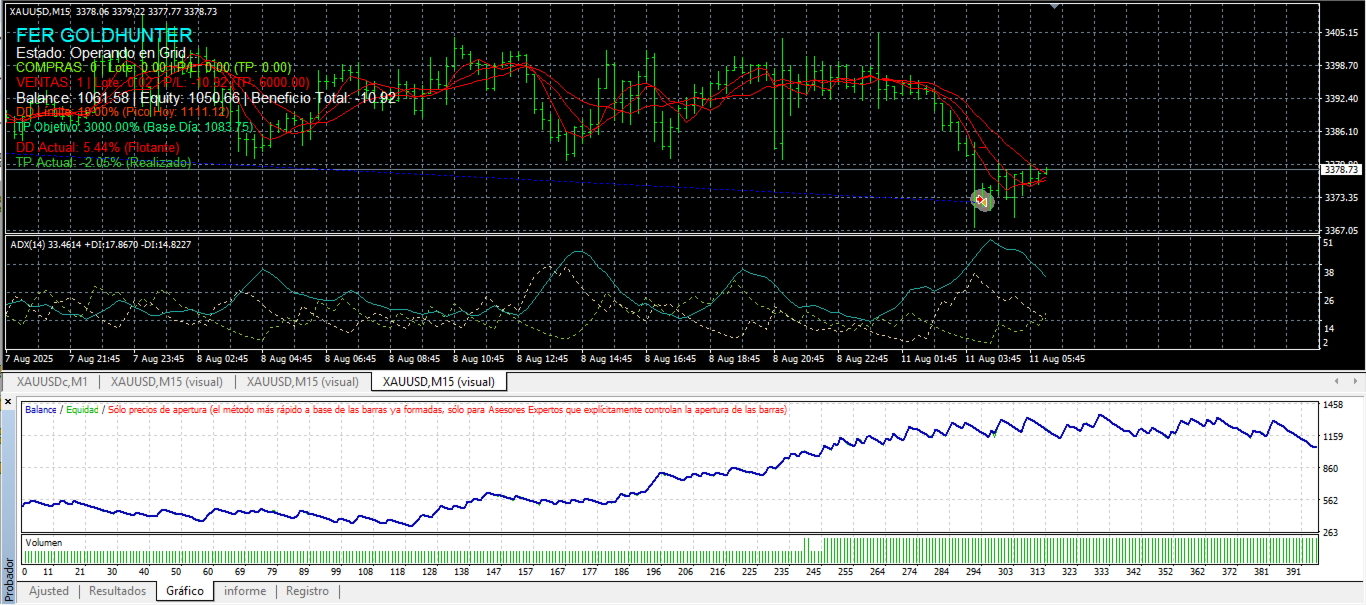Select the active XAUUSD,M15 (visual) tab
This screenshot has height=605, width=1366.
tap(439, 382)
